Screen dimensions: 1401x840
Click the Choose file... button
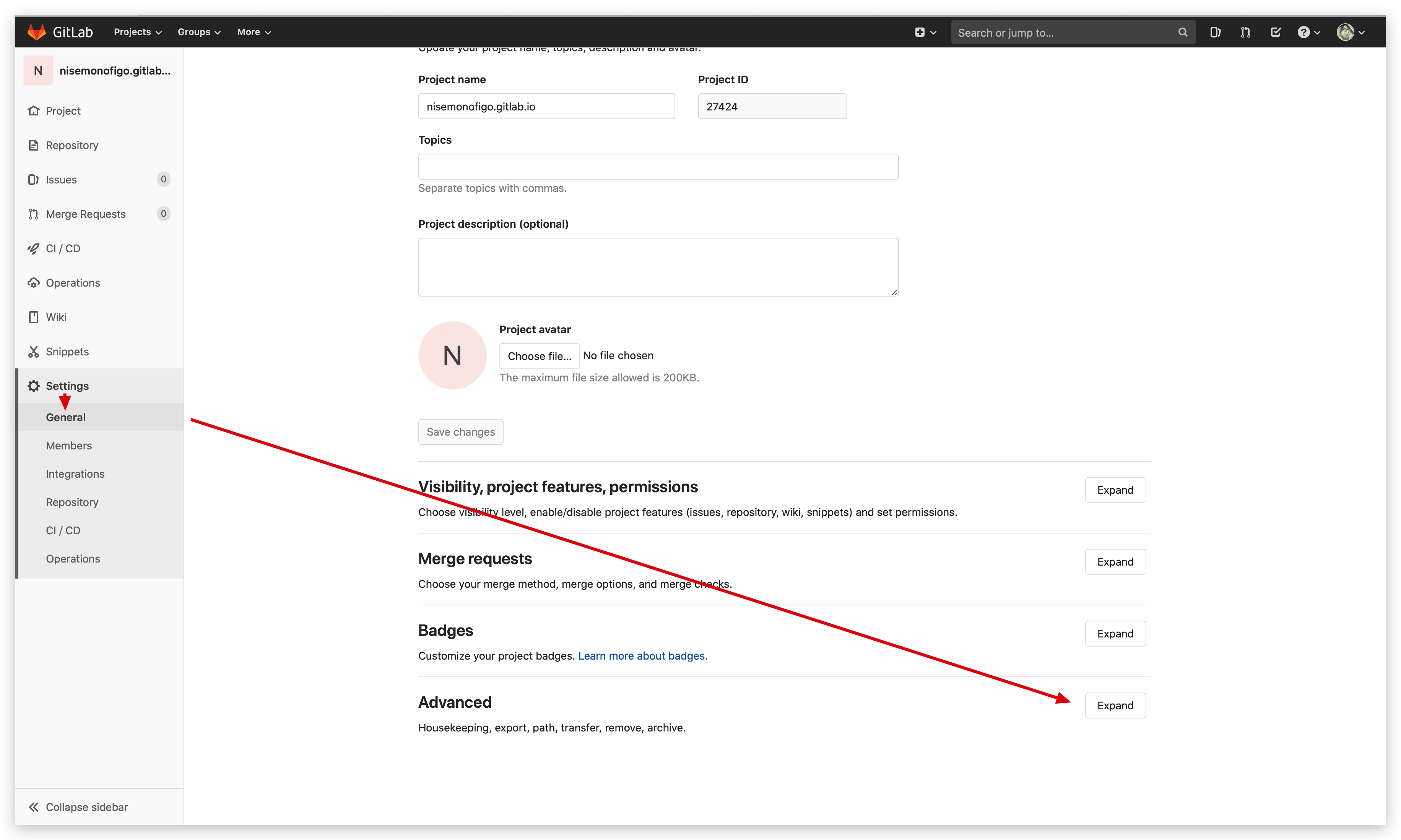539,356
